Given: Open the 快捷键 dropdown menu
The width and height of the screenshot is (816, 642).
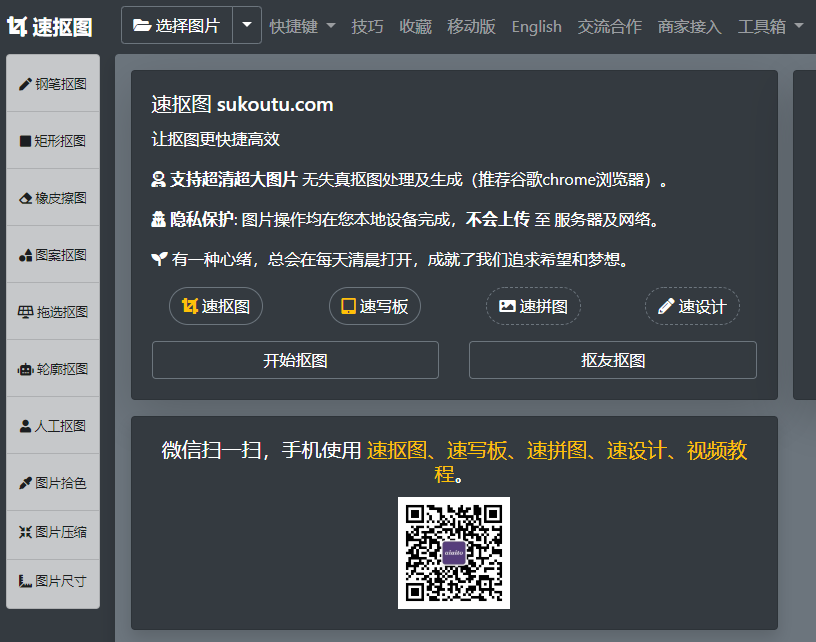Looking at the screenshot, I should click(x=302, y=26).
